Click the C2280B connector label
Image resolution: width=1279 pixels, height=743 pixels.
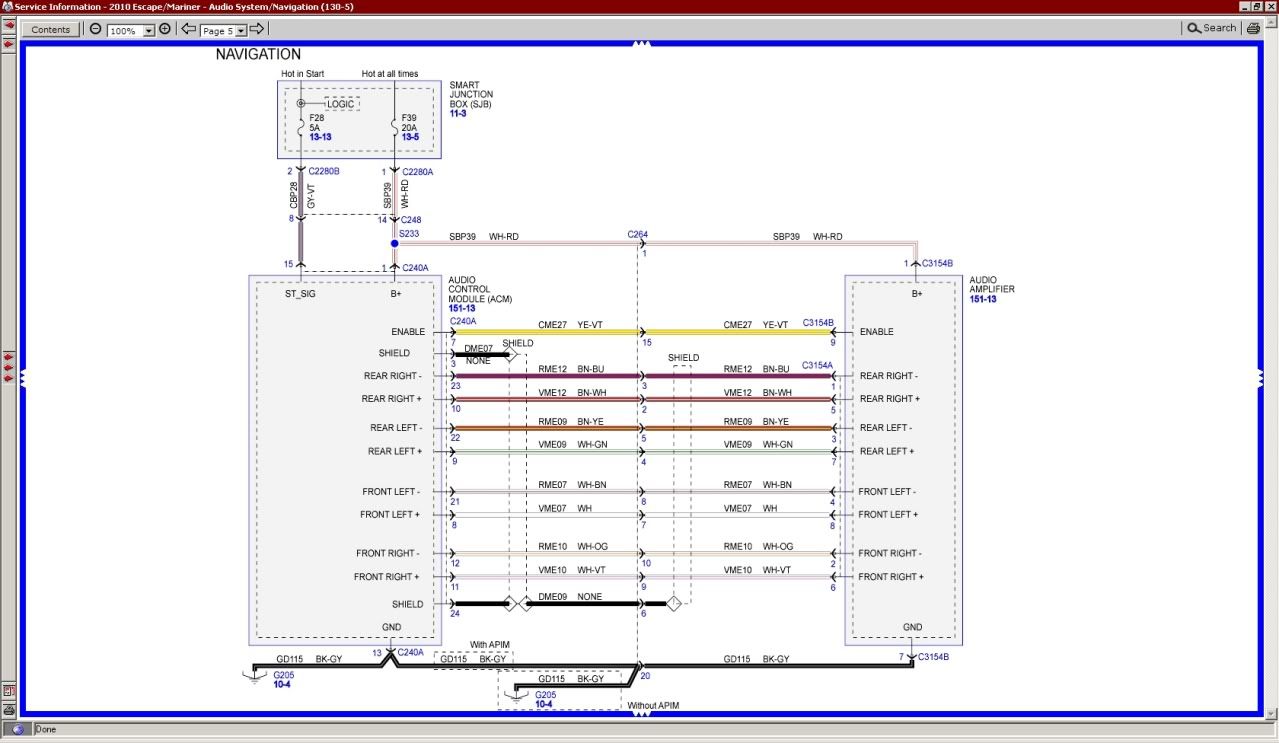click(323, 171)
